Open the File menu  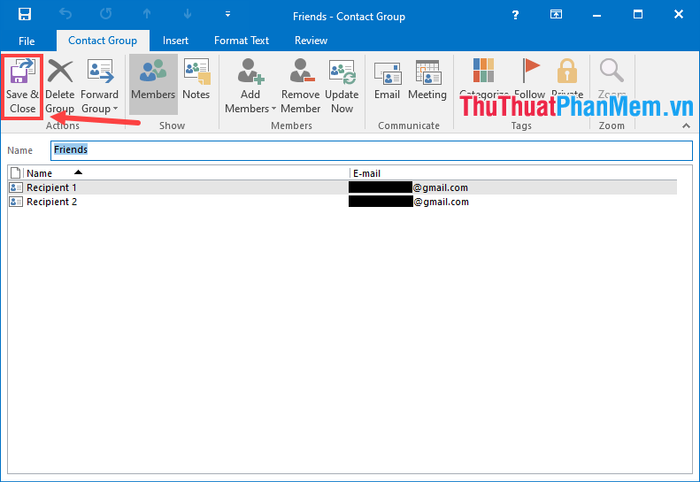coord(27,41)
